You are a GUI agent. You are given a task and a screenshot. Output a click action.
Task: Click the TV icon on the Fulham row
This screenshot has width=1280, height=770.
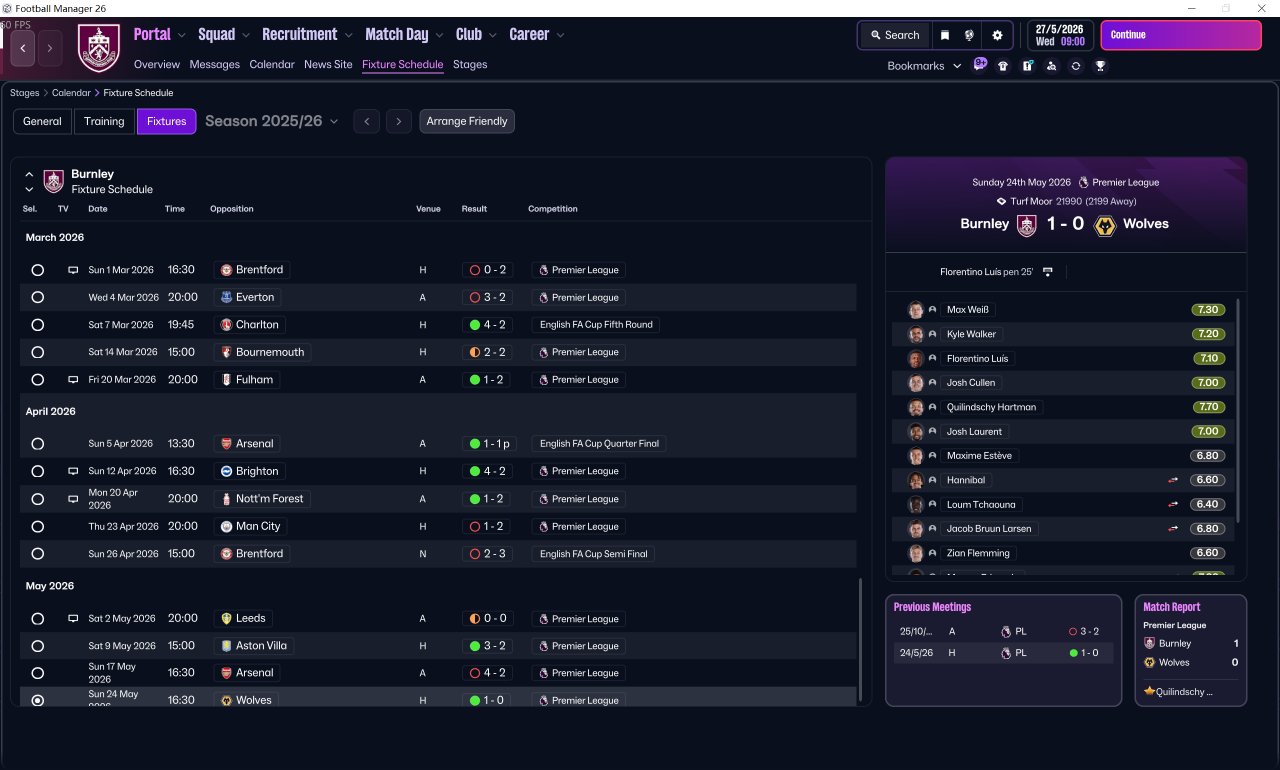(73, 380)
